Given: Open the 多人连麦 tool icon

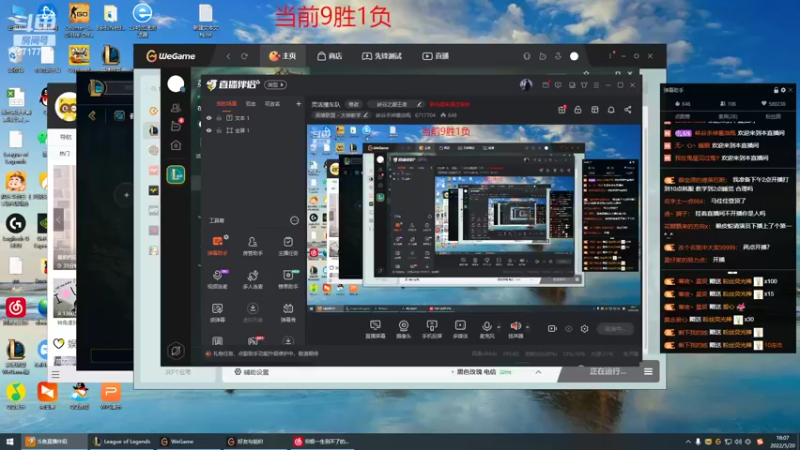Looking at the screenshot, I should (x=253, y=279).
